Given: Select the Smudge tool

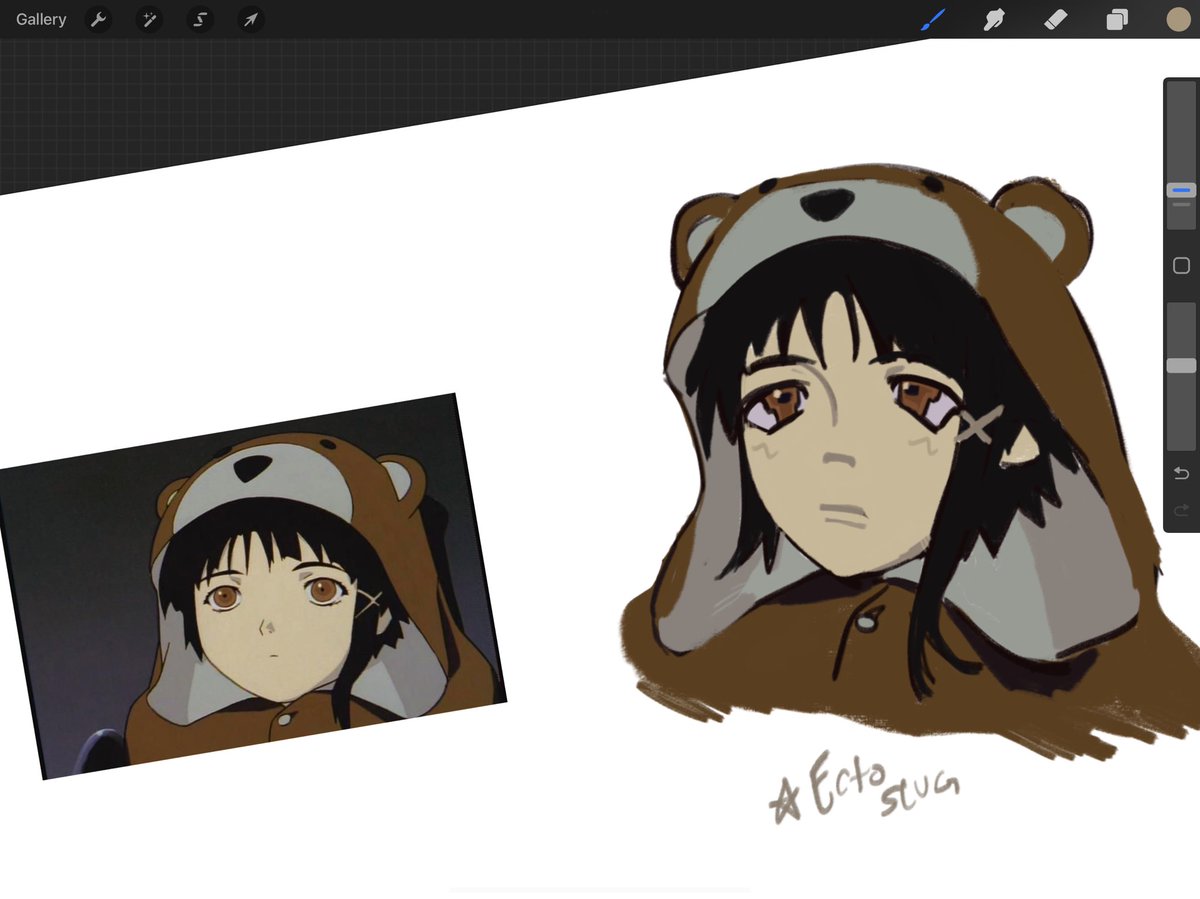Looking at the screenshot, I should click(x=994, y=19).
